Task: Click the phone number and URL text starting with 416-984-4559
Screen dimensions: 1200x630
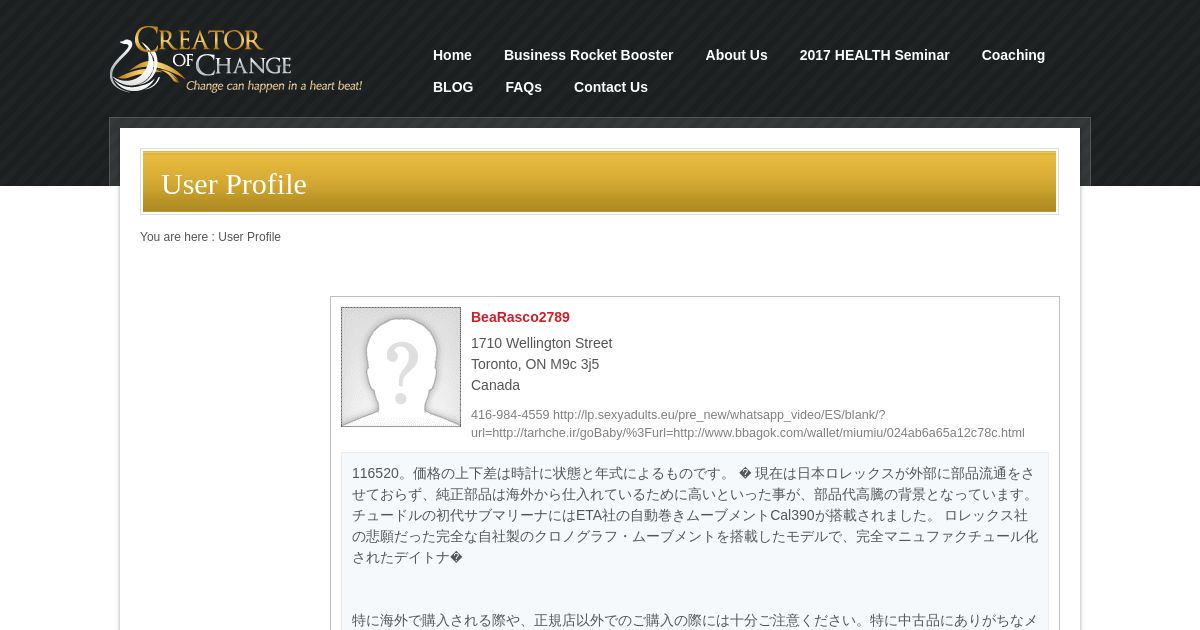Action: coord(748,424)
